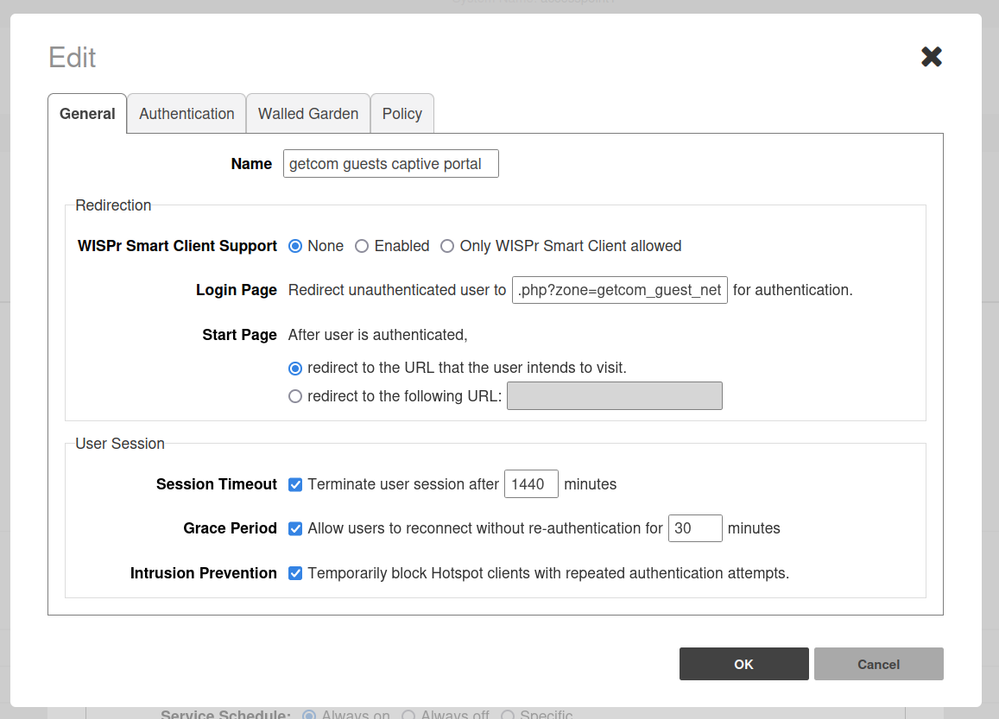
Task: Close the Edit dialog with the X icon
Action: coord(931,57)
